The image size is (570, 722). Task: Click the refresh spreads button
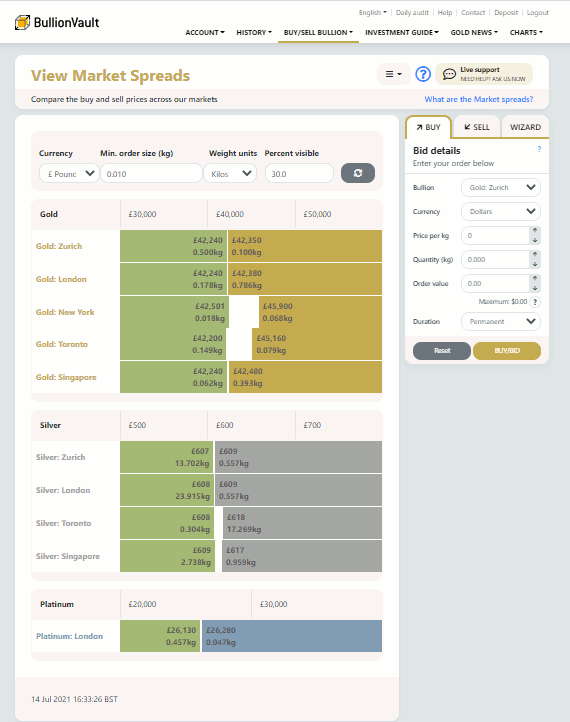point(358,173)
